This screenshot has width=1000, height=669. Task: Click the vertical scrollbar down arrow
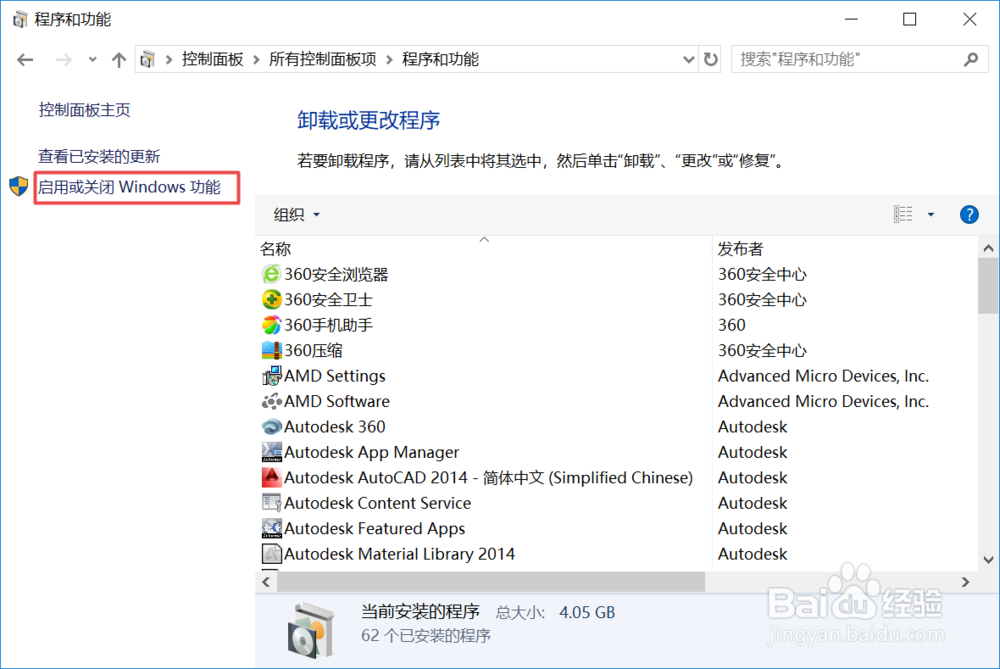(x=988, y=560)
